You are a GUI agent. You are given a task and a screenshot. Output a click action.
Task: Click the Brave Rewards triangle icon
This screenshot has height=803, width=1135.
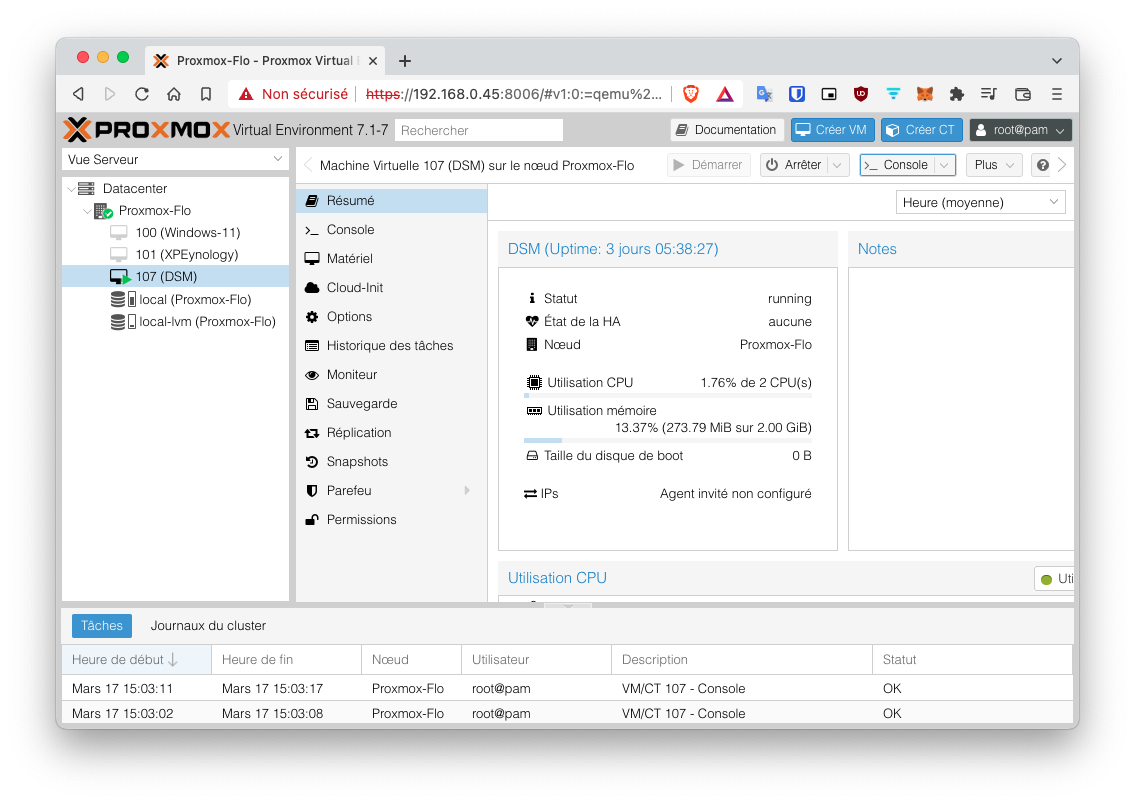point(725,94)
